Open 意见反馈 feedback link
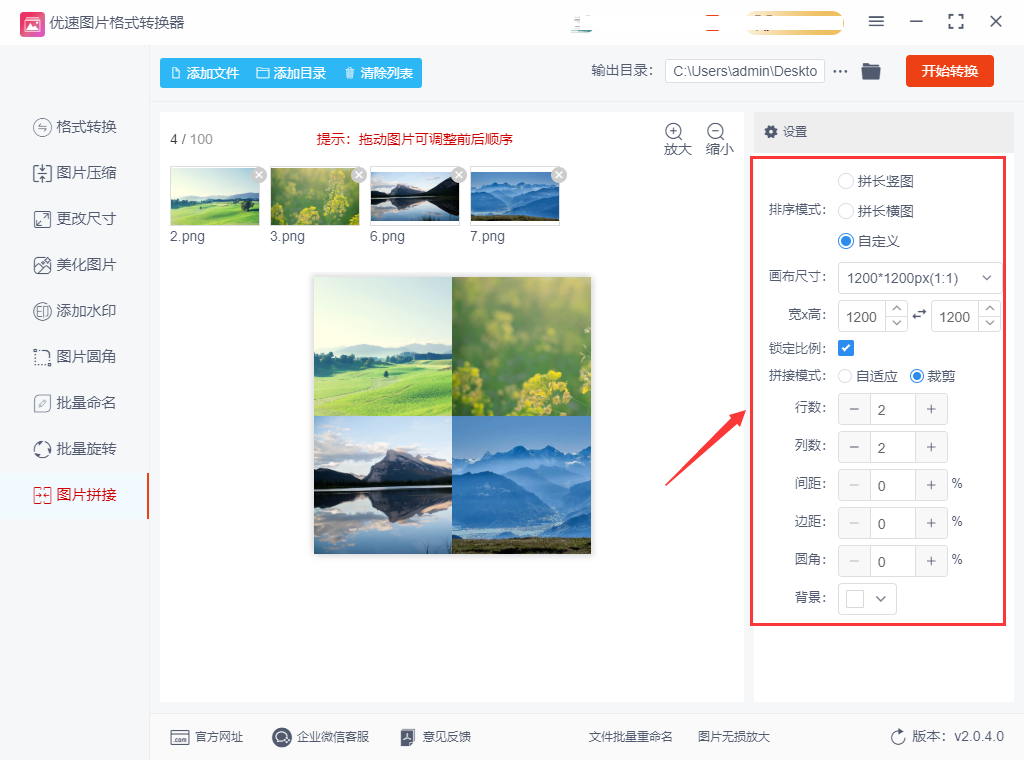This screenshot has height=760, width=1024. pyautogui.click(x=436, y=737)
